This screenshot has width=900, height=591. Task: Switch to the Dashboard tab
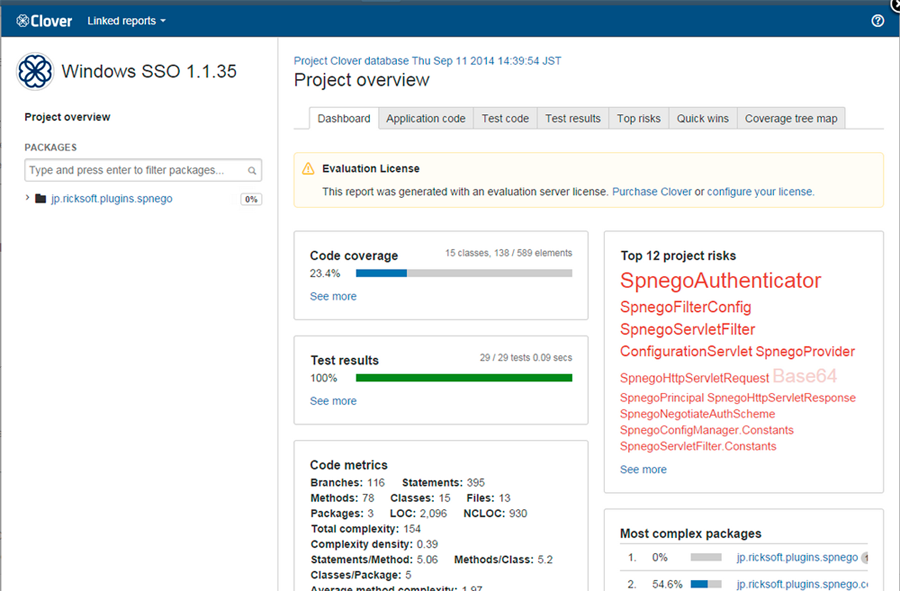[x=344, y=119]
